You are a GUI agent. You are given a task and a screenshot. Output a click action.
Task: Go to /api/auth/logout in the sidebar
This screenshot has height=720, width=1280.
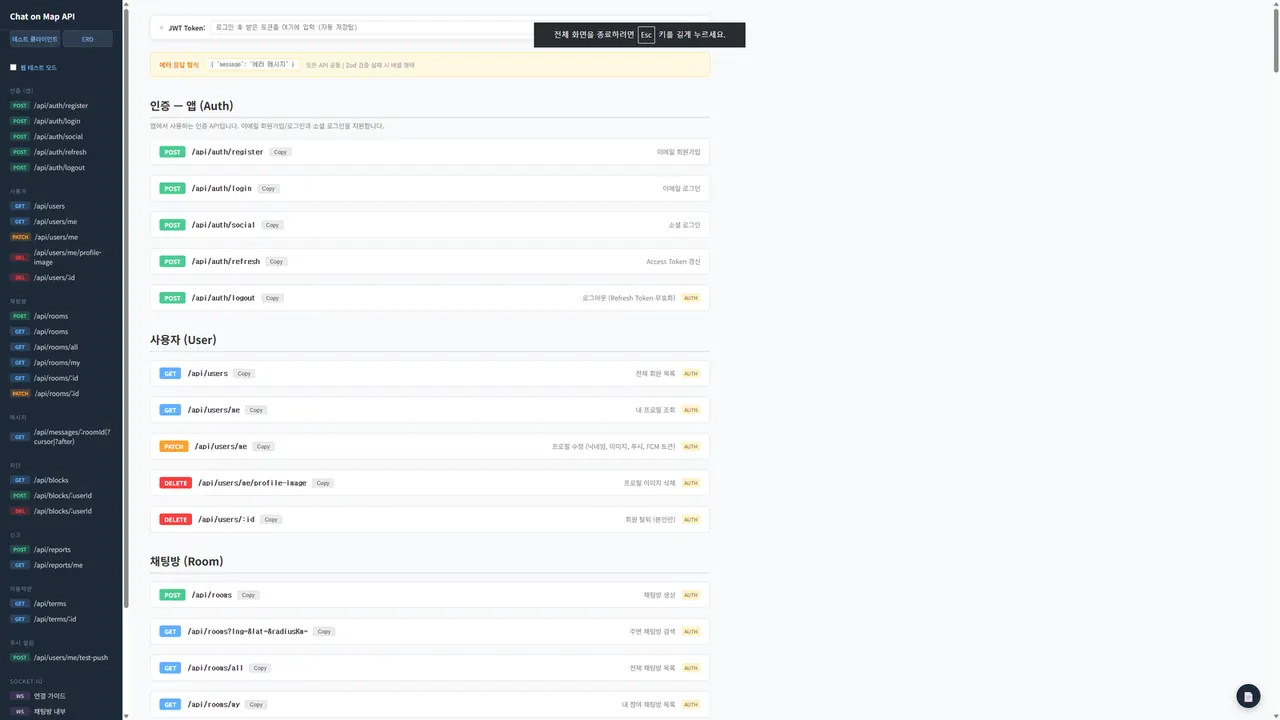pos(60,167)
